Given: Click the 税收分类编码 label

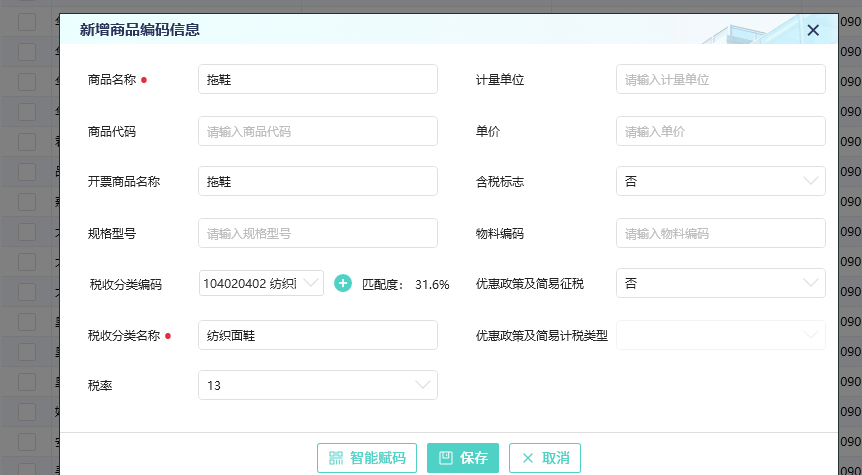Looking at the screenshot, I should pos(125,284).
